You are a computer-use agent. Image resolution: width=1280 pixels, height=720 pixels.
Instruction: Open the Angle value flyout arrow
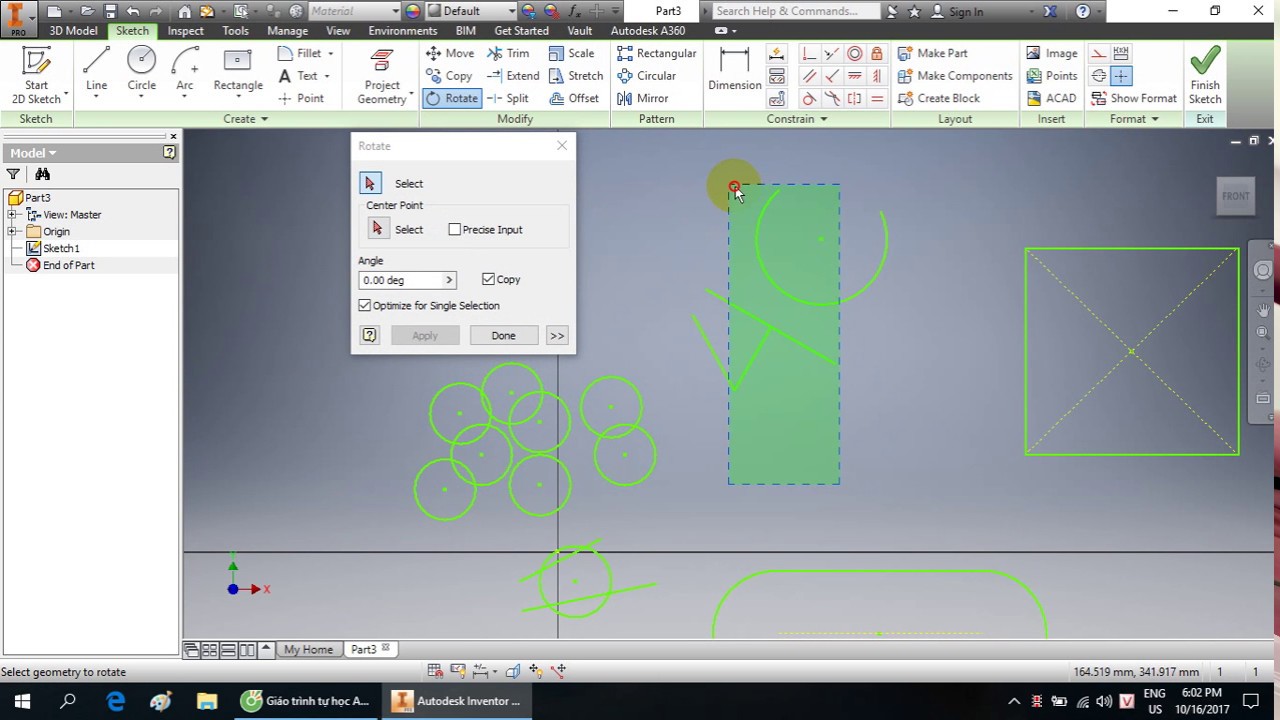pos(449,280)
